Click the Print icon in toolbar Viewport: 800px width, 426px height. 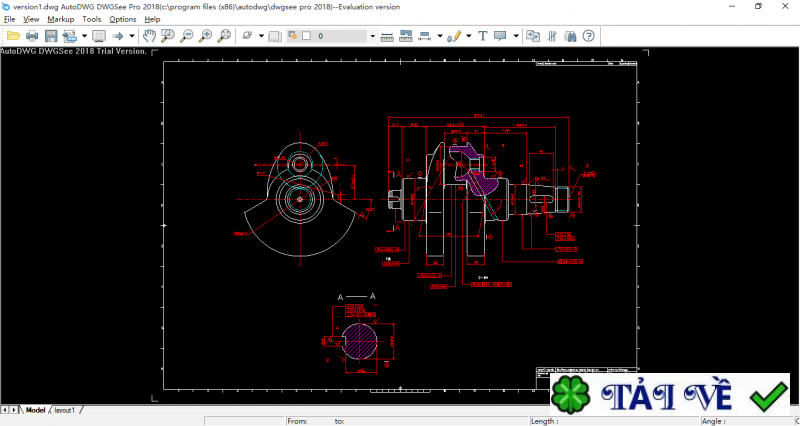click(x=32, y=36)
